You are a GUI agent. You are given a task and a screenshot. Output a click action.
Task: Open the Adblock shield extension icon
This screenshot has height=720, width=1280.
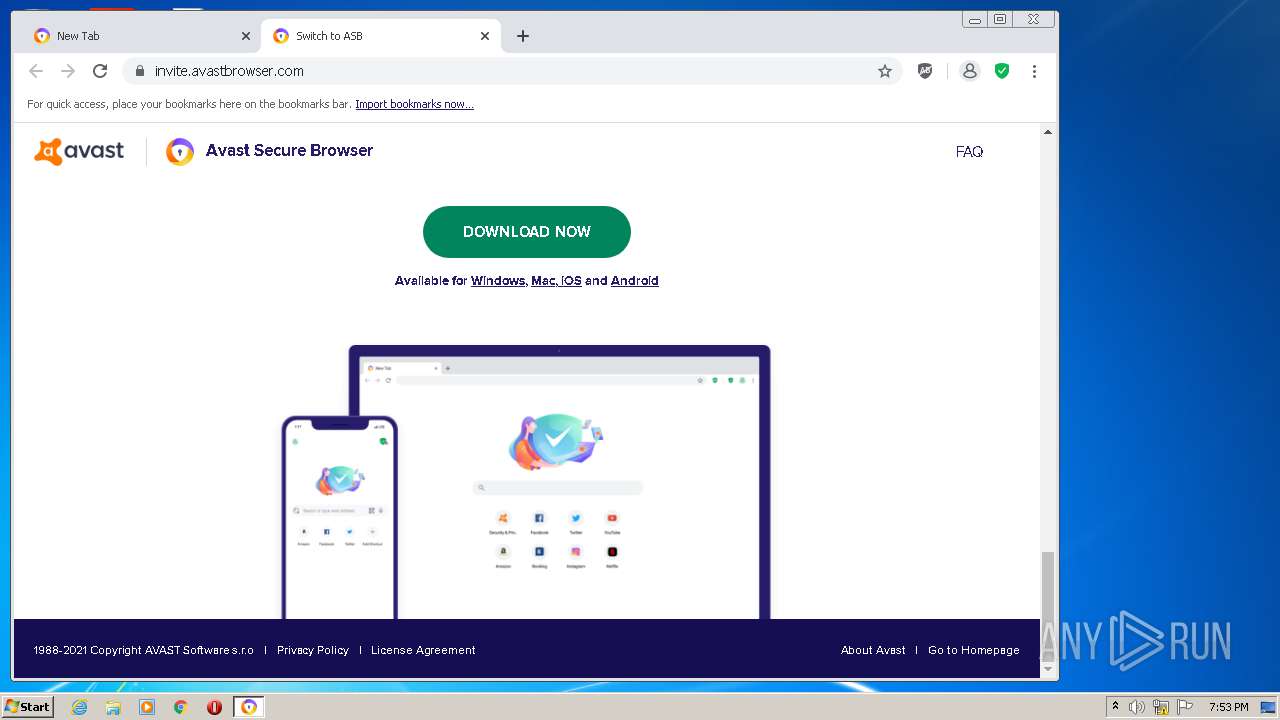(925, 71)
